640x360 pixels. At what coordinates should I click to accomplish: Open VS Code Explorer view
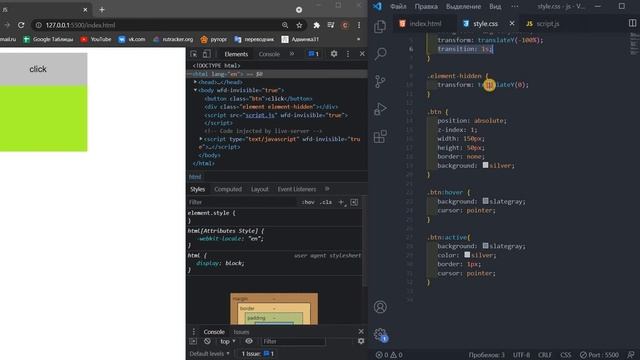(380, 27)
